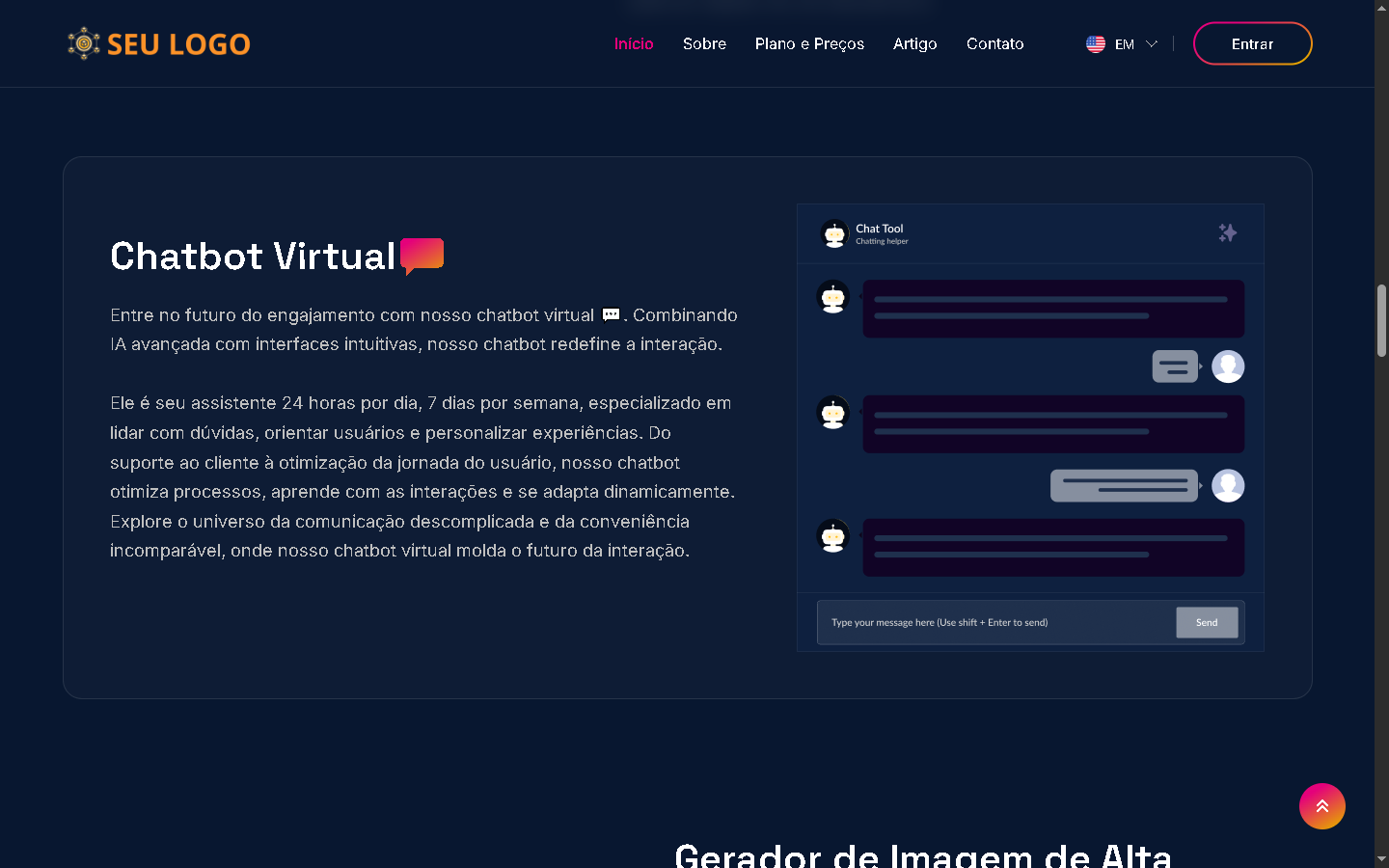Open the EM language dropdown
This screenshot has width=1389, height=868.
1125,44
